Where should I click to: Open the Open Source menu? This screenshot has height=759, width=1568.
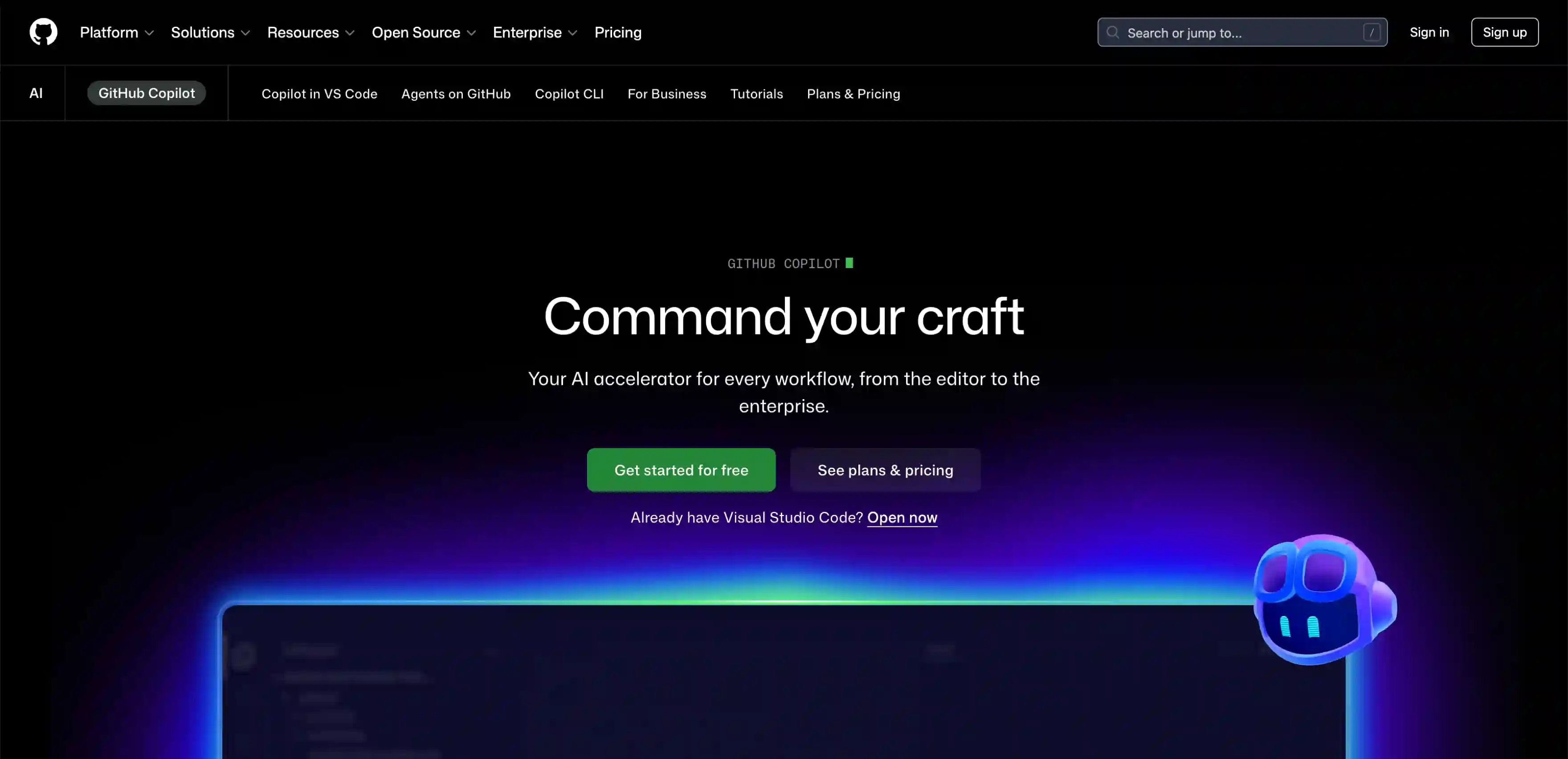(424, 32)
